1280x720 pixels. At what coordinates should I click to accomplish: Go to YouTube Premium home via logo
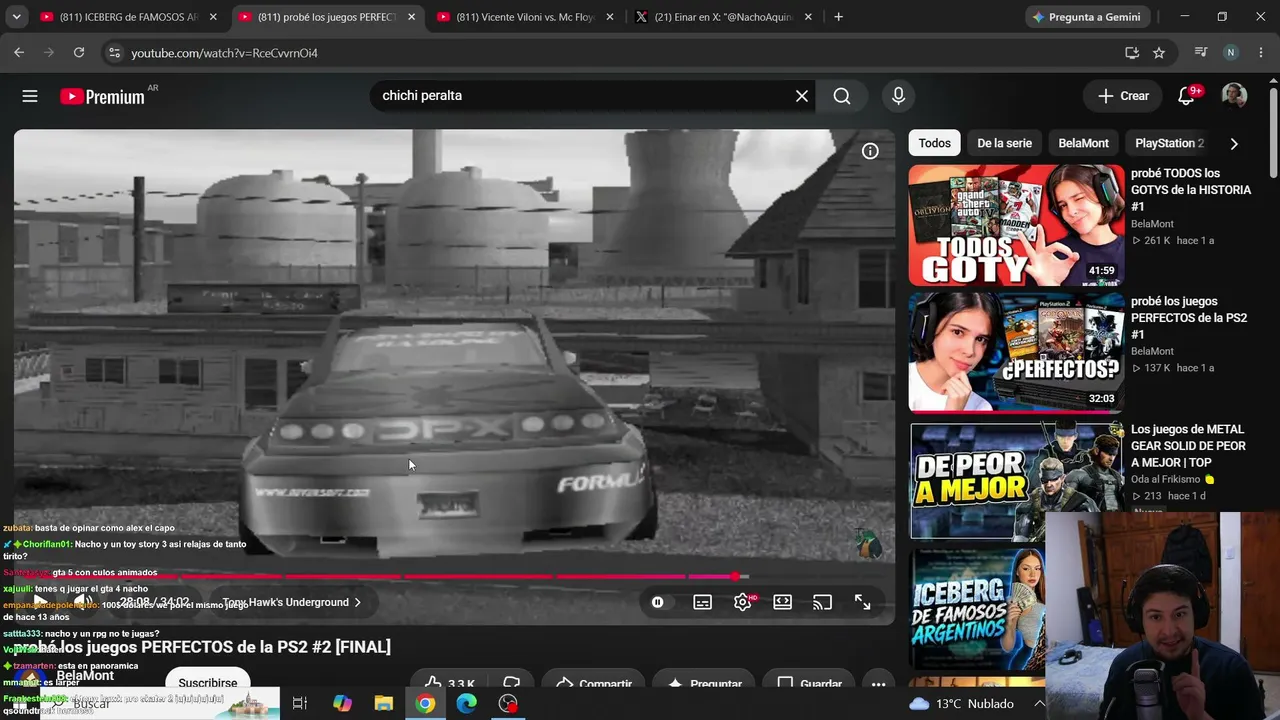[x=102, y=96]
